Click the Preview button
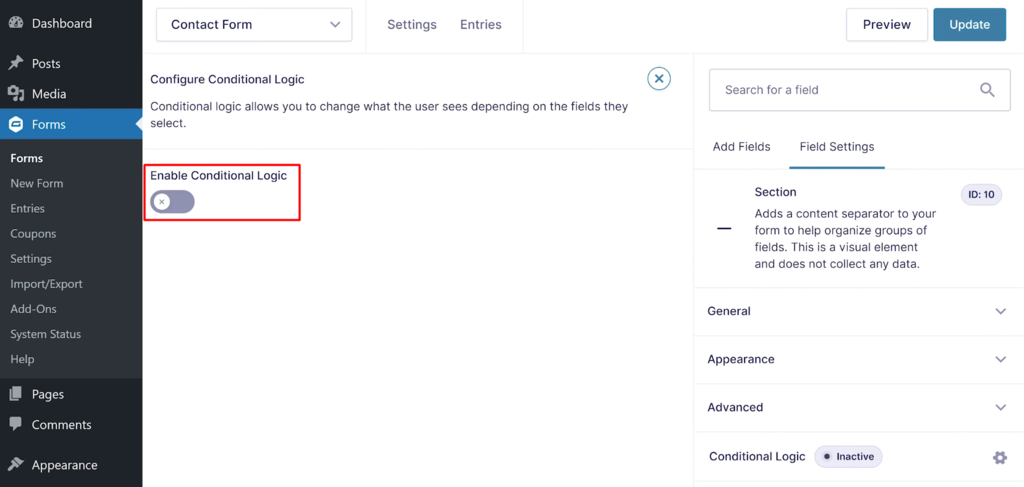 [x=886, y=25]
